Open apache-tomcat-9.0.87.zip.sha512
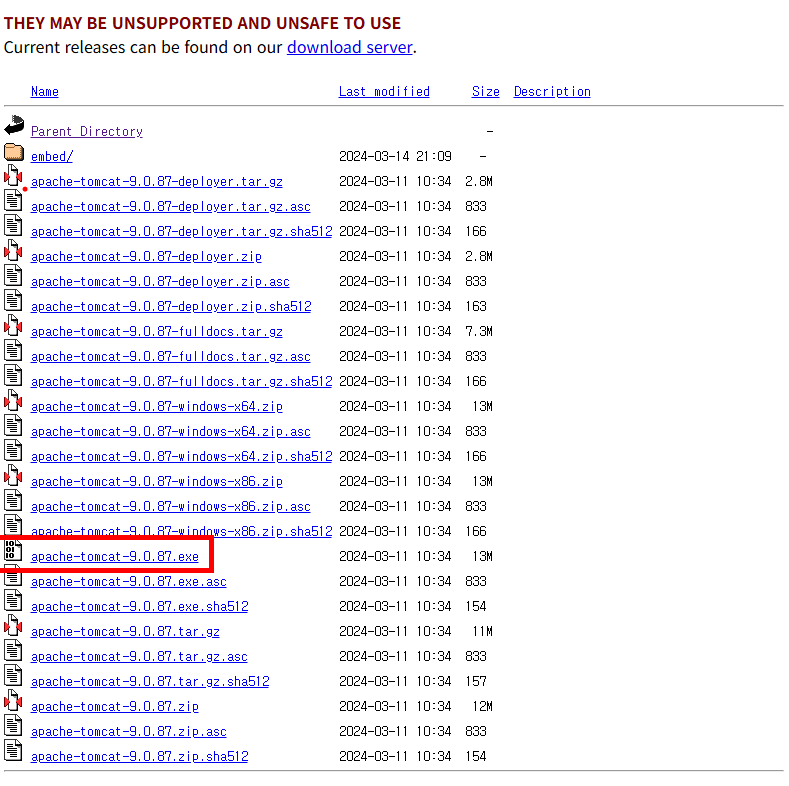 (139, 757)
